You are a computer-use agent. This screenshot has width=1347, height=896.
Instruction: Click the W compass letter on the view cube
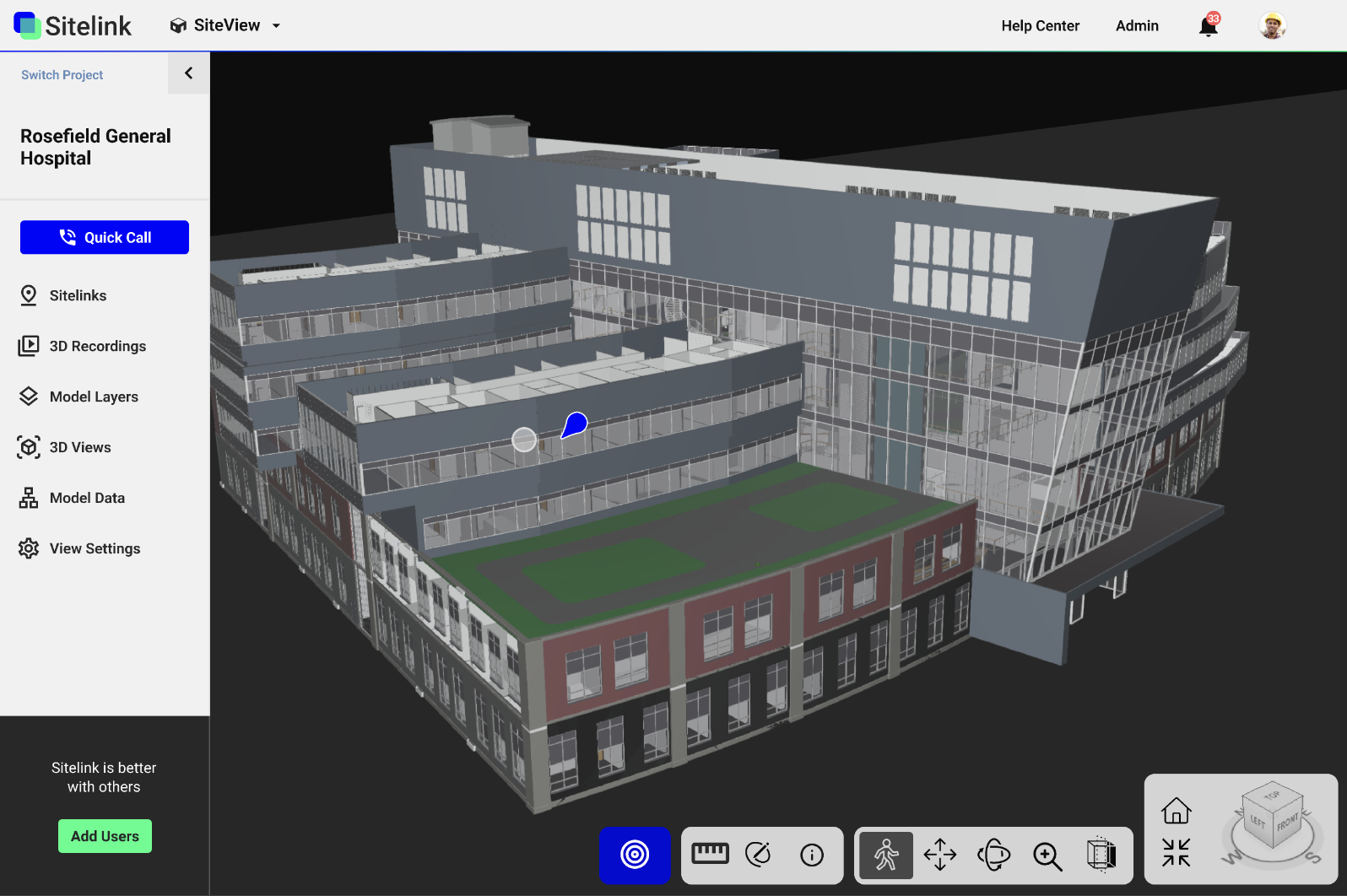click(x=1231, y=858)
